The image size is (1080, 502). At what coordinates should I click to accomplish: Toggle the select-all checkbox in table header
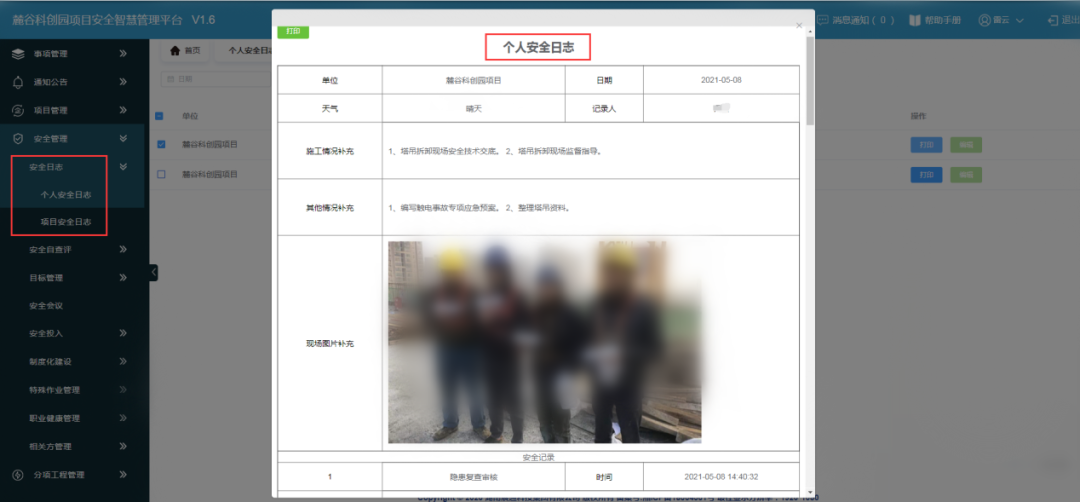(159, 116)
